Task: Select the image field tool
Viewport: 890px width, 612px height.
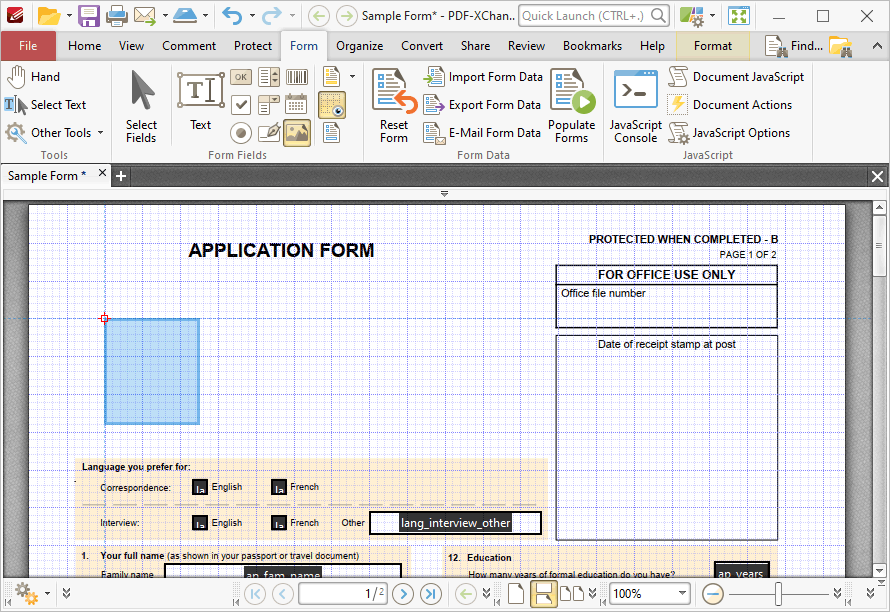Action: pos(297,133)
